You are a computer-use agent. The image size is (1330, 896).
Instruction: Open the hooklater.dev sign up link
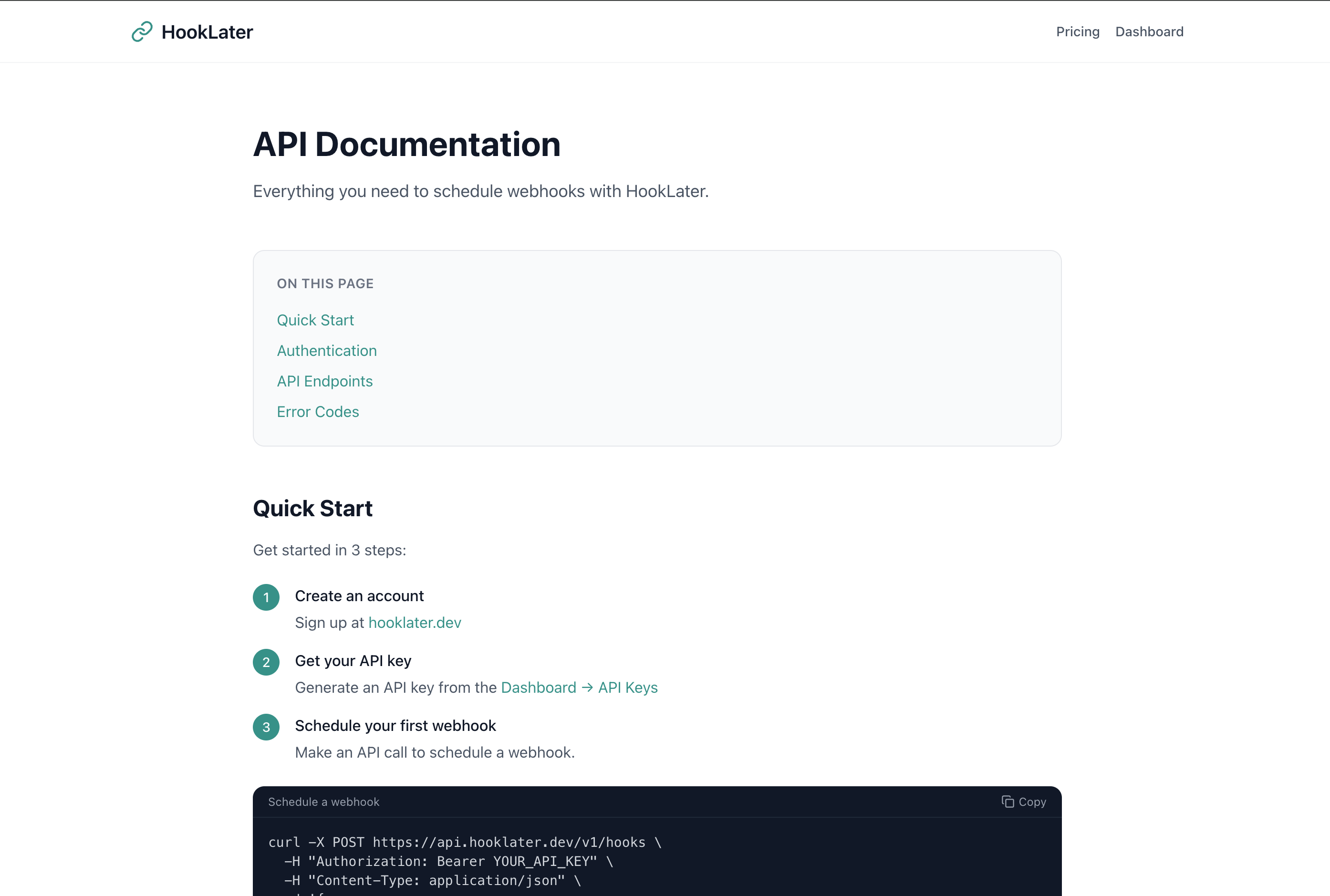pos(415,623)
